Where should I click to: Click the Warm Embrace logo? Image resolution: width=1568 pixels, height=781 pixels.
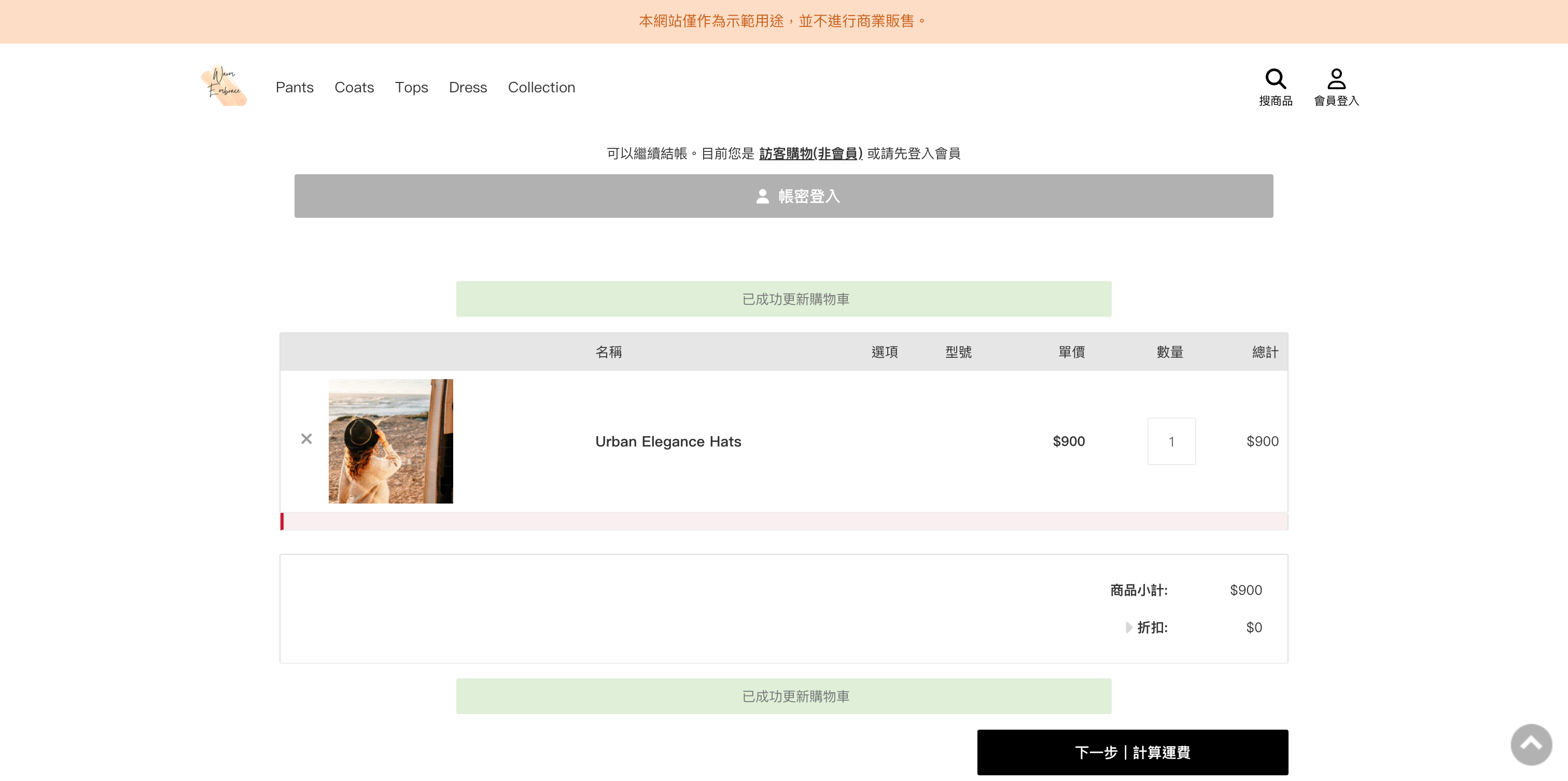pos(224,86)
